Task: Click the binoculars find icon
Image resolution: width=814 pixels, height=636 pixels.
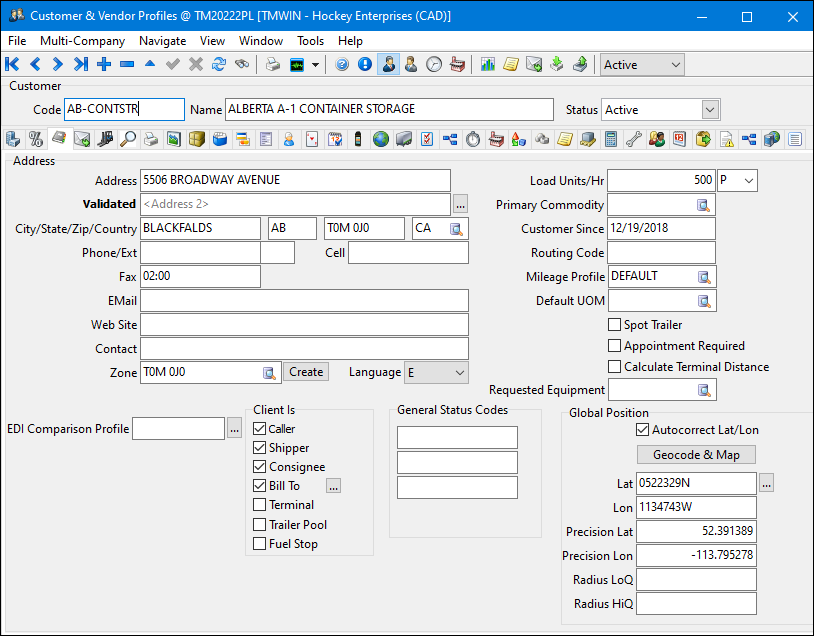Action: point(242,65)
